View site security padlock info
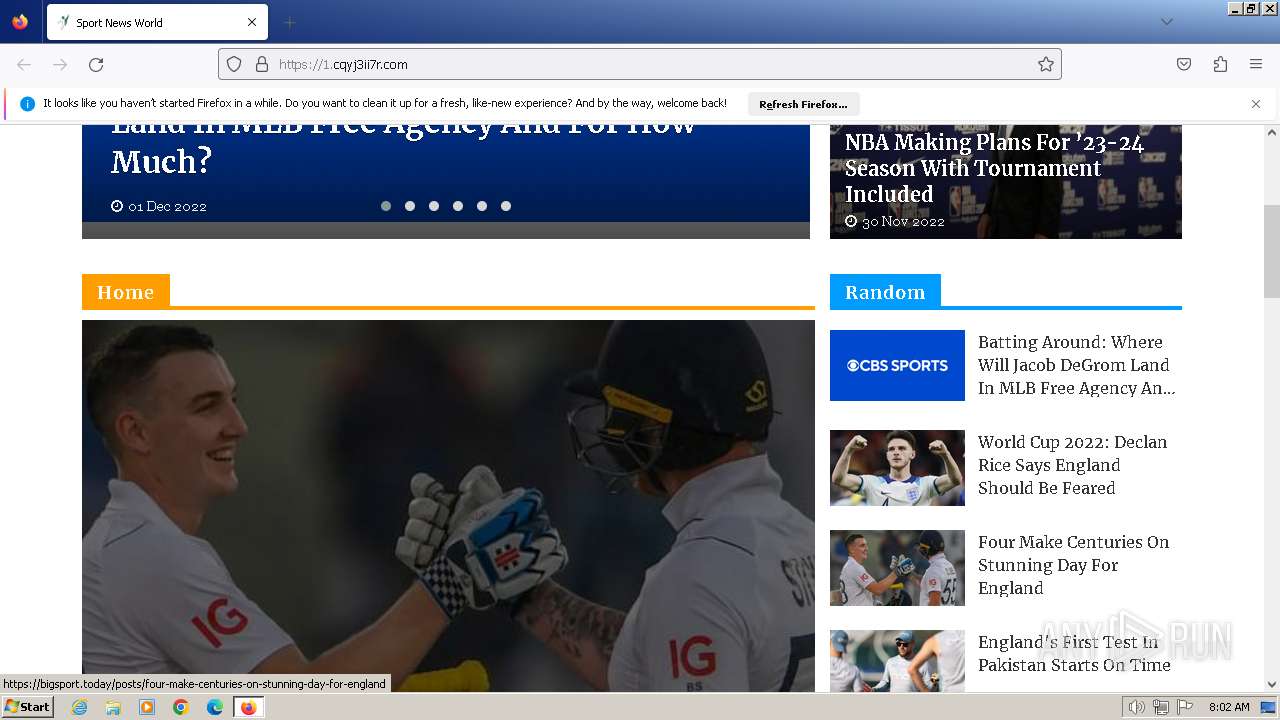The height and width of the screenshot is (720, 1280). click(262, 64)
